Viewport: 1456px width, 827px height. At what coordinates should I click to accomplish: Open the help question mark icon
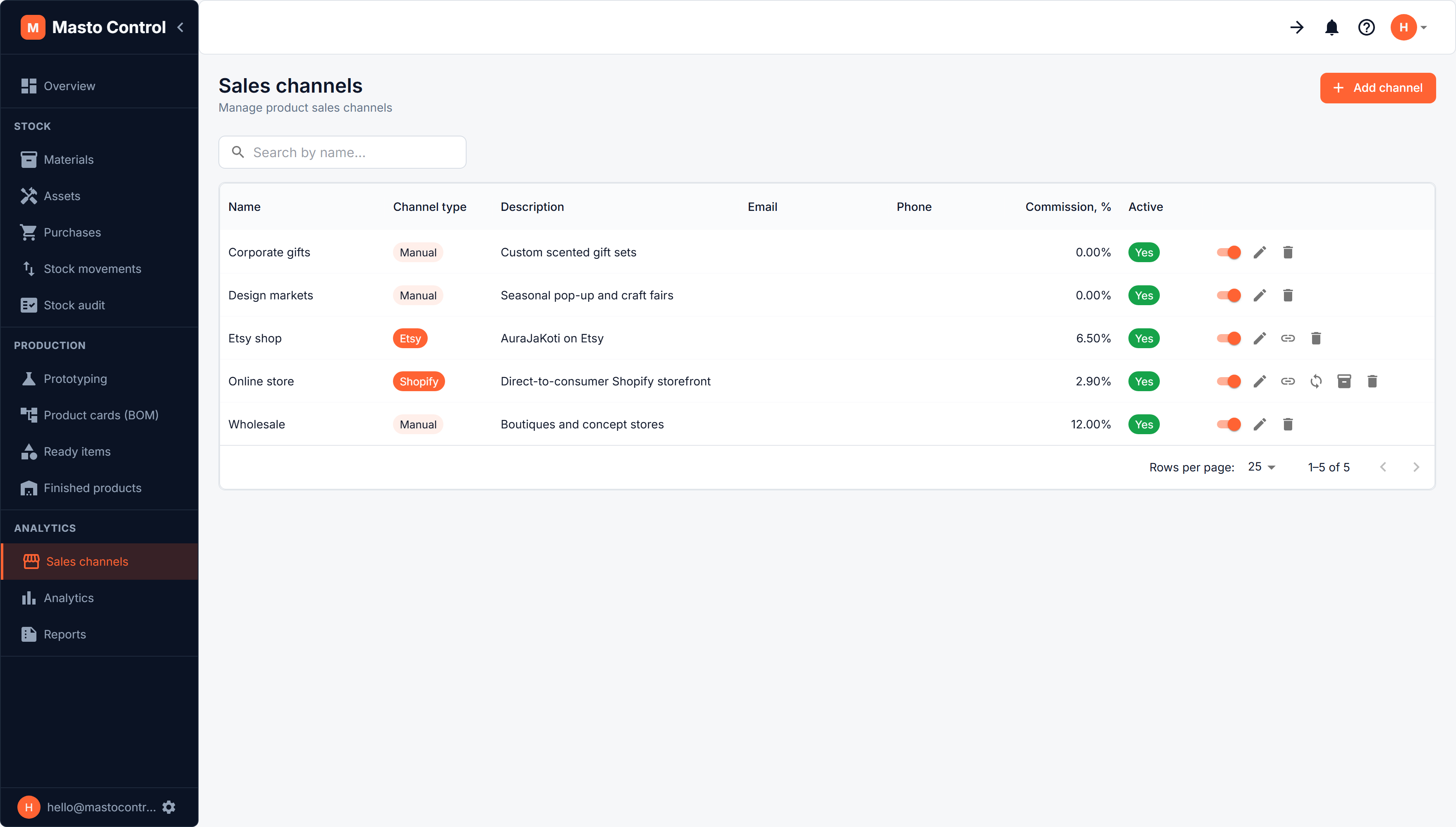[x=1366, y=27]
